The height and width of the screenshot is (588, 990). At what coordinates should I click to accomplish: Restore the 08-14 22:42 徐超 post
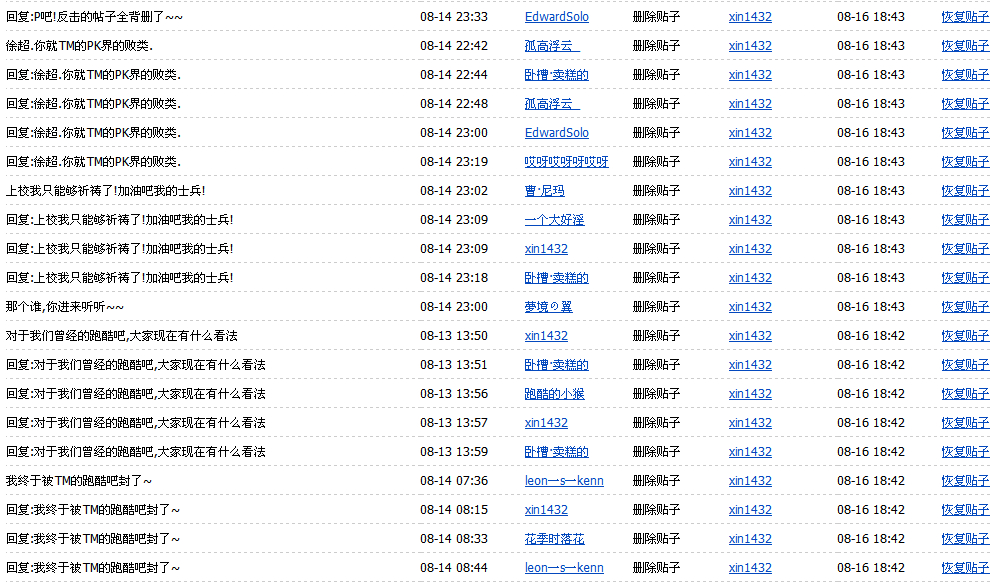tap(965, 46)
